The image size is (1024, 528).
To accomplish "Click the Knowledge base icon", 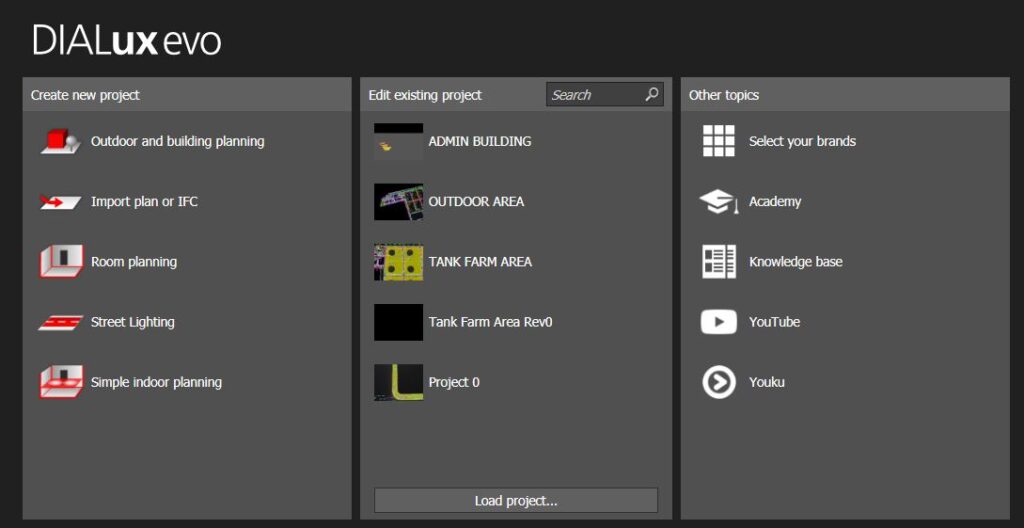I will 718,262.
